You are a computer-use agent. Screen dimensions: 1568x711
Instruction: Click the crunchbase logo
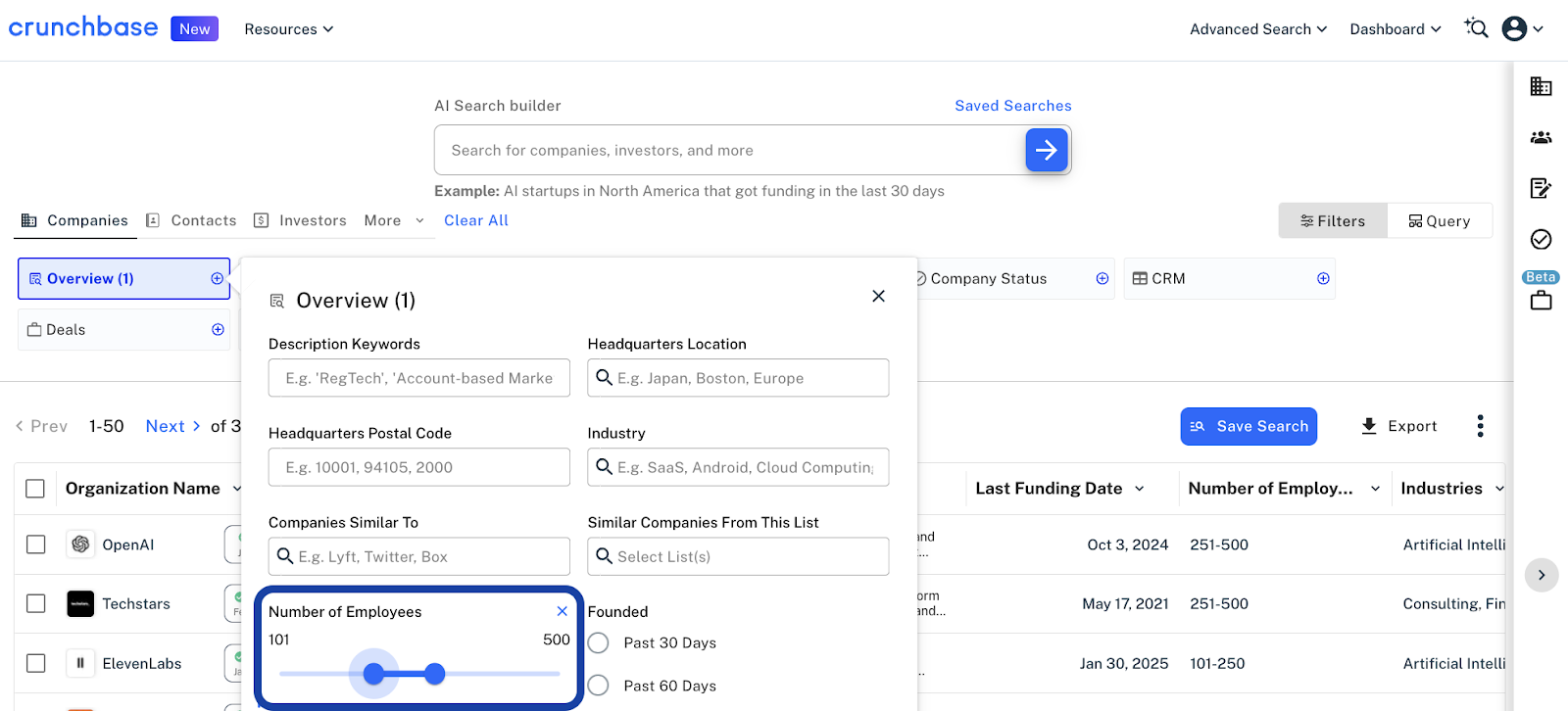click(83, 27)
